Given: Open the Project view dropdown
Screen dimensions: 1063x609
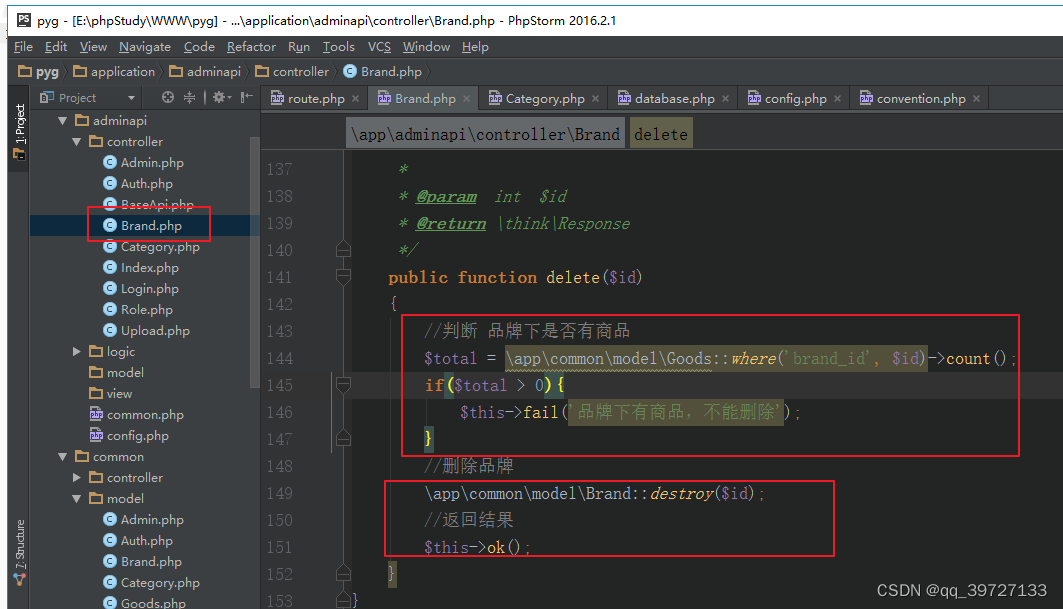Looking at the screenshot, I should (x=131, y=98).
